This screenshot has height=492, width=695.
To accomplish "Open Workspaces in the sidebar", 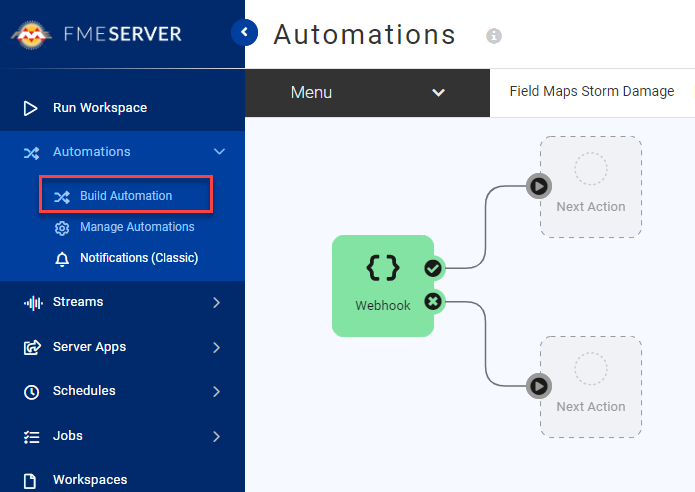I will click(90, 480).
